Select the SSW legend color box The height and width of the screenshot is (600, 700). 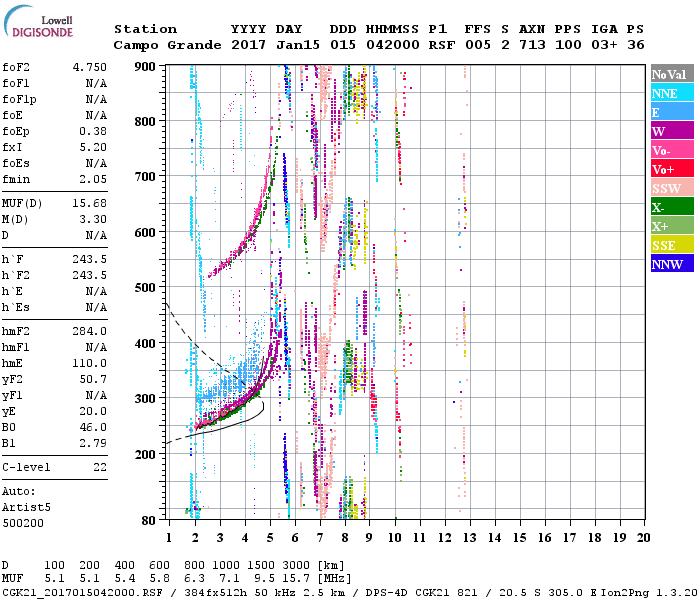tap(669, 188)
